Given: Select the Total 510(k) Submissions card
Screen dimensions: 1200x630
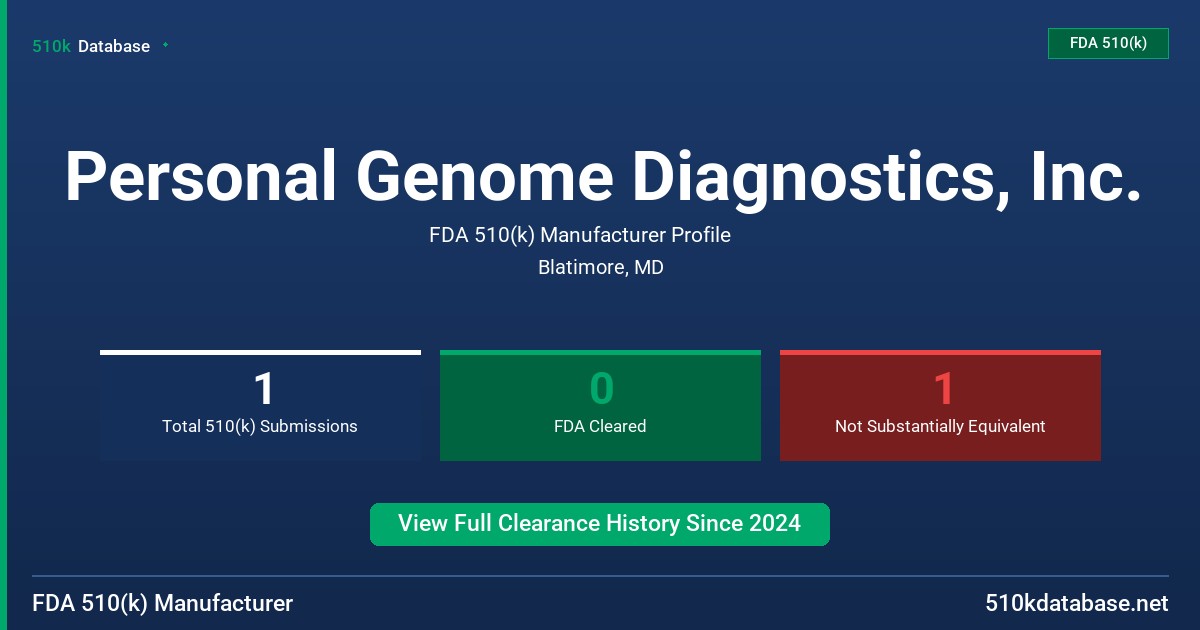Looking at the screenshot, I should [x=260, y=406].
